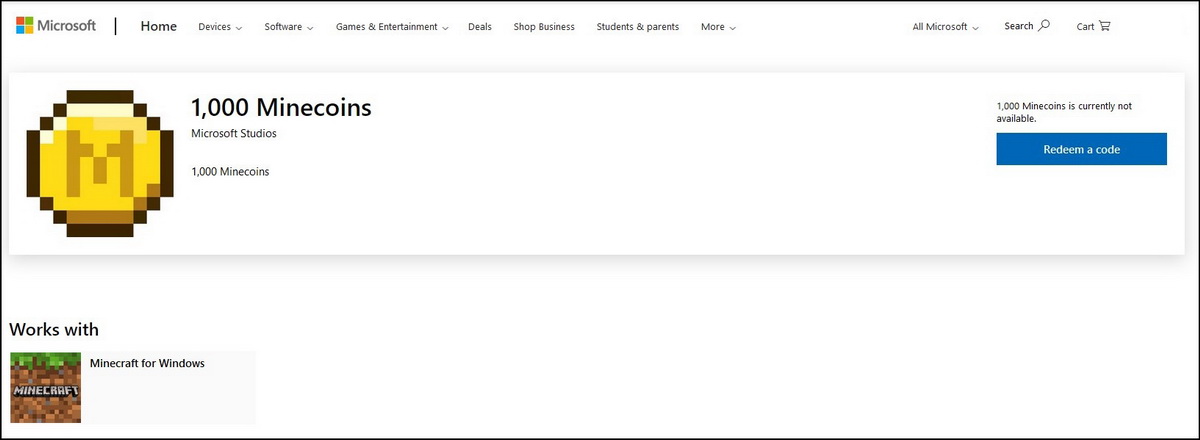Expand the More dropdown menu
1200x440 pixels.
(718, 27)
